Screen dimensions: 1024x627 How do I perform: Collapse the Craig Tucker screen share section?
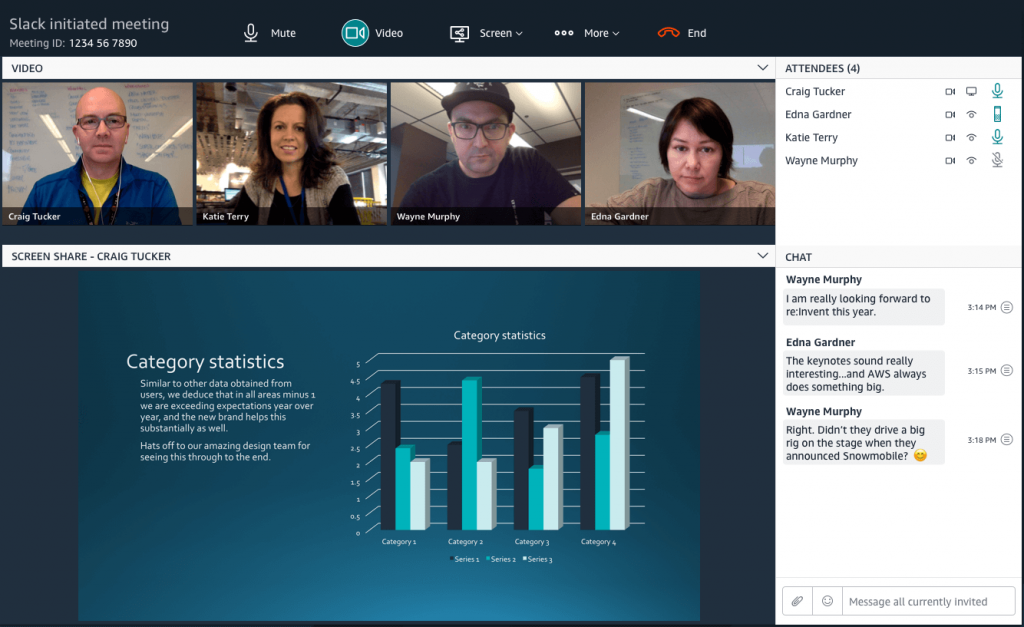point(764,255)
